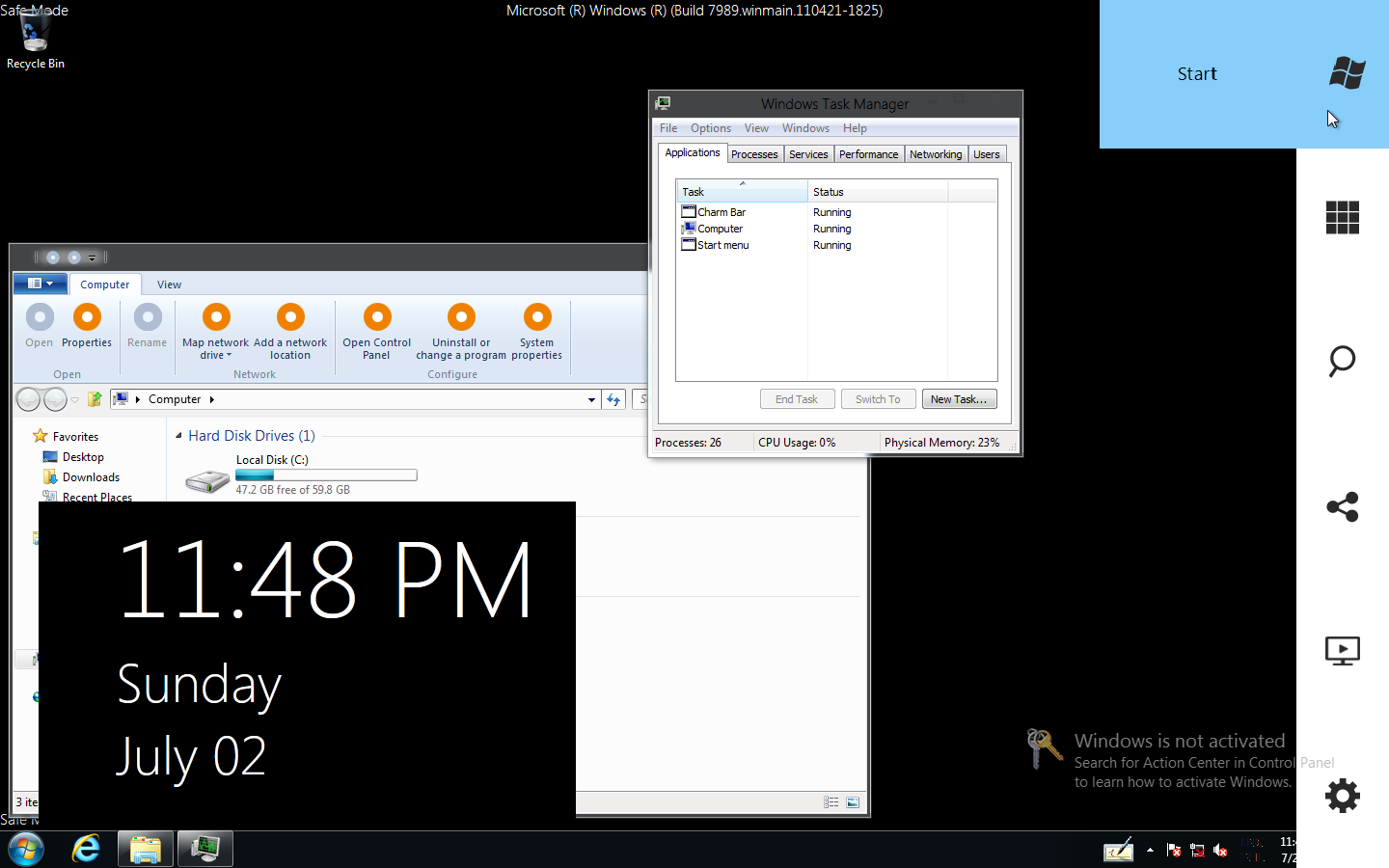Click the muted volume tray icon
Viewport: 1389px width, 868px height.
pyautogui.click(x=1220, y=850)
